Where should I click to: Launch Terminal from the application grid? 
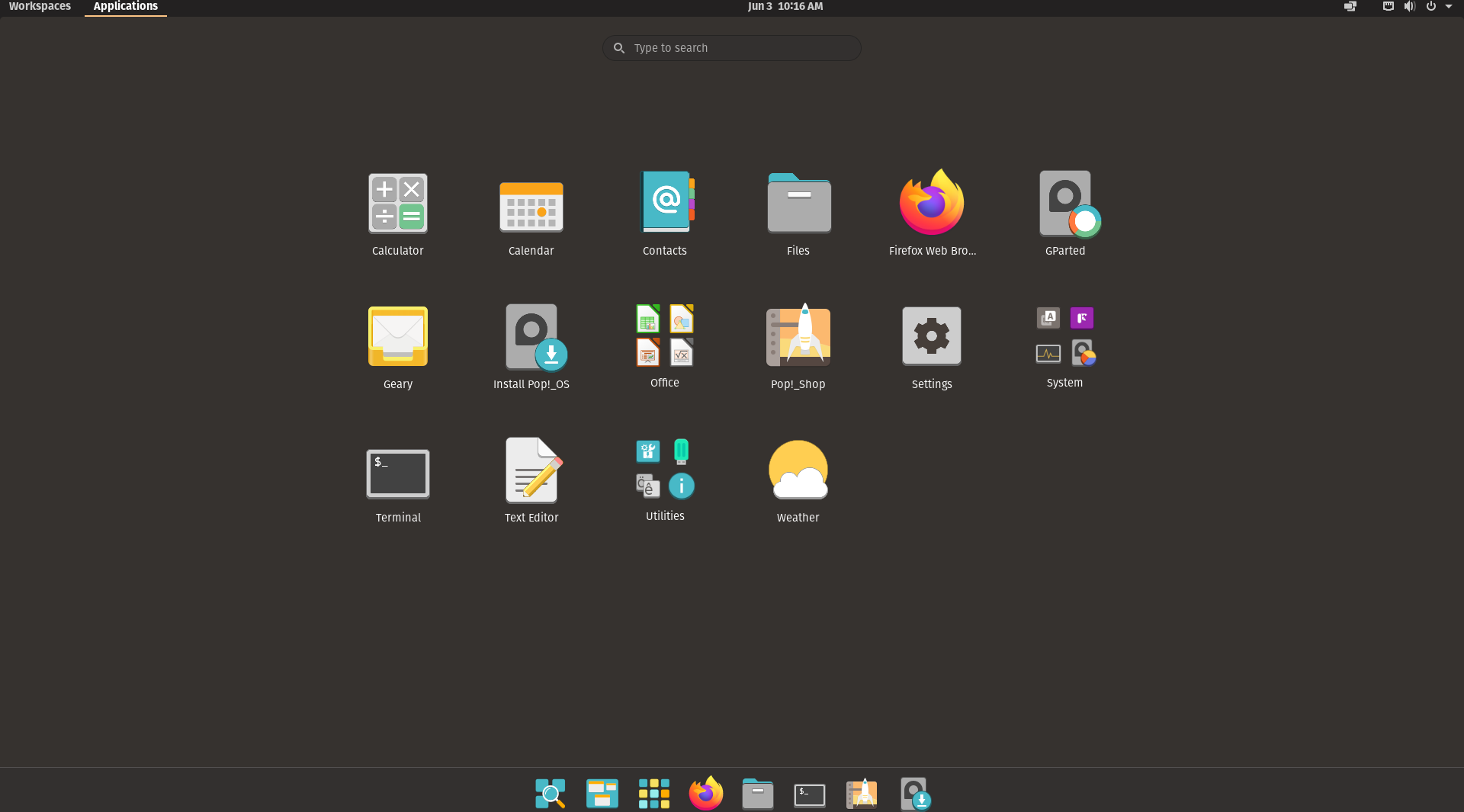pyautogui.click(x=397, y=473)
